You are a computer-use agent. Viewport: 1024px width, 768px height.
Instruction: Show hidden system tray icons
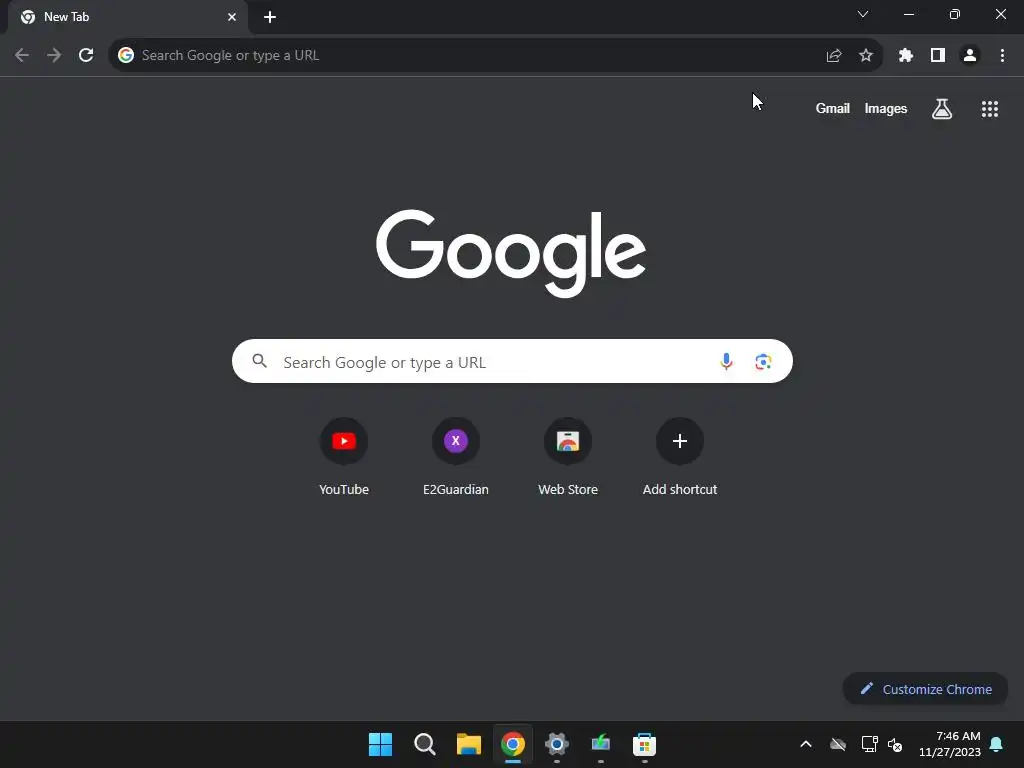(x=806, y=744)
